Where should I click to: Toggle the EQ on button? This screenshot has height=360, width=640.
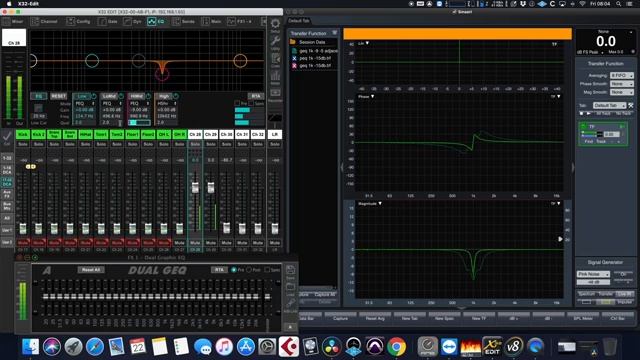38,96
